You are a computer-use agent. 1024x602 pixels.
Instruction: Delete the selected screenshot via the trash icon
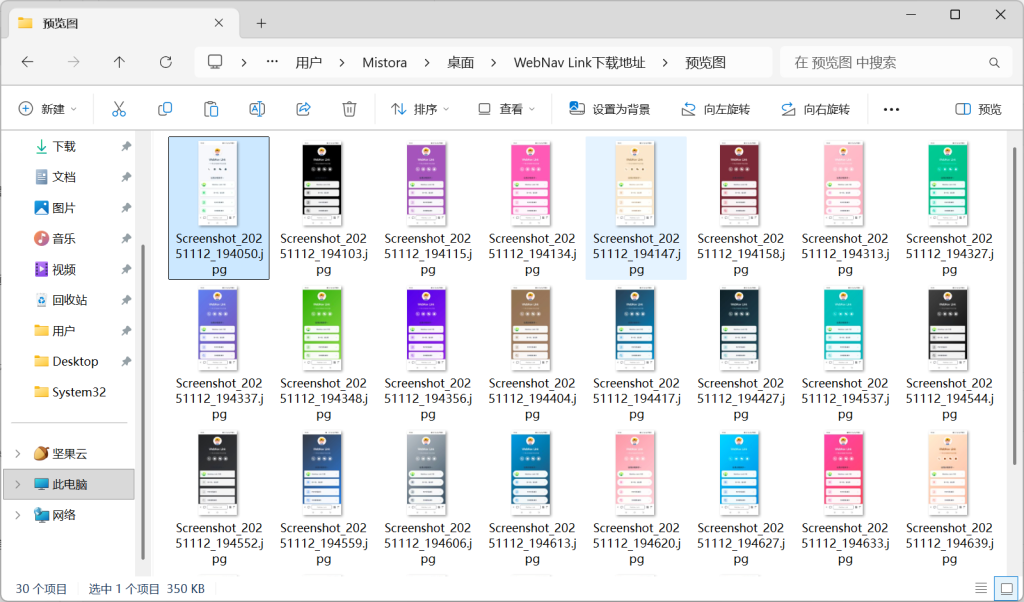[348, 108]
